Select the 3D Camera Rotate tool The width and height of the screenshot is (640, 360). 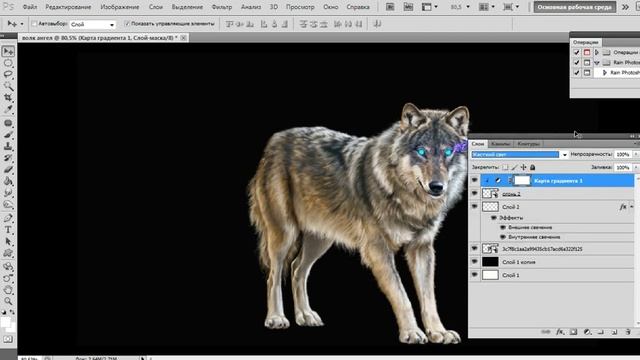click(x=8, y=278)
